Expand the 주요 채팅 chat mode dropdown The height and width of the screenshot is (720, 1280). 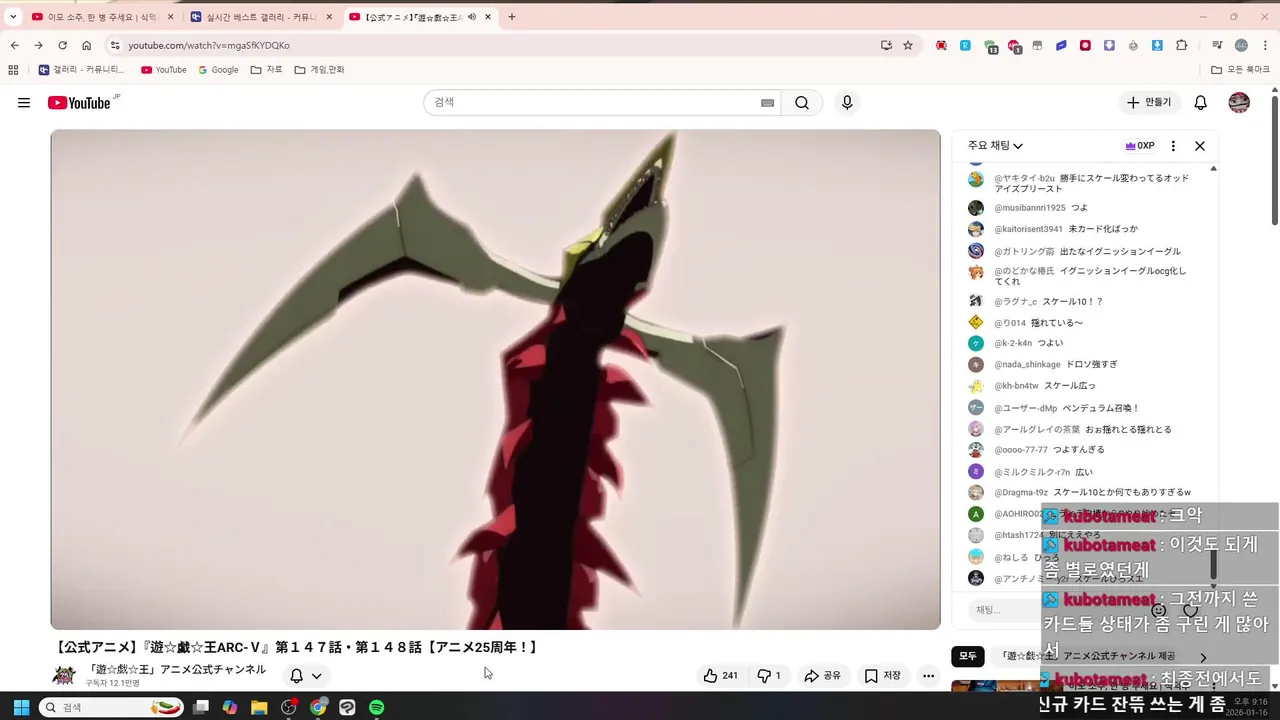pos(995,146)
